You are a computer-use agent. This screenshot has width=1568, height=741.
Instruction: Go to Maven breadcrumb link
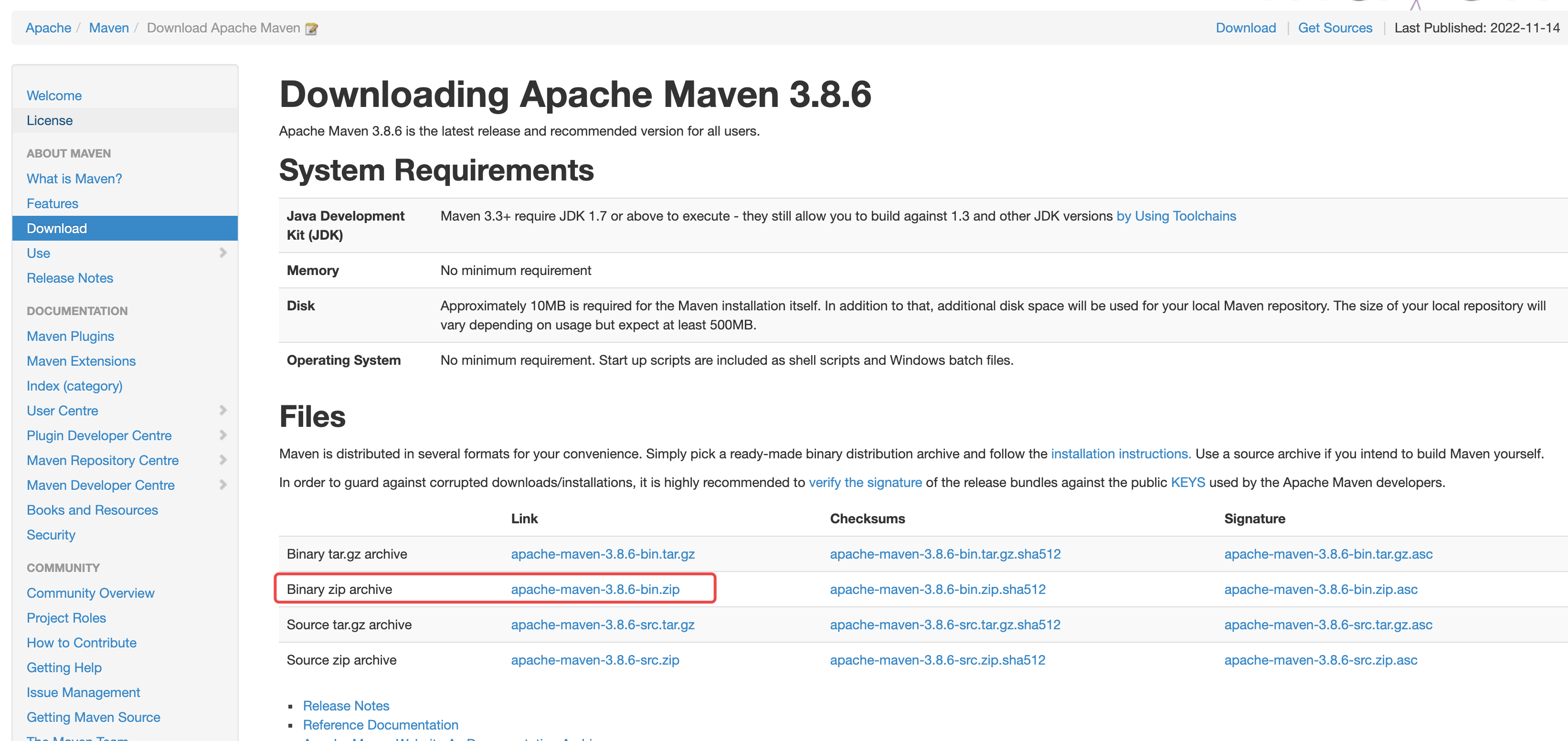tap(108, 28)
